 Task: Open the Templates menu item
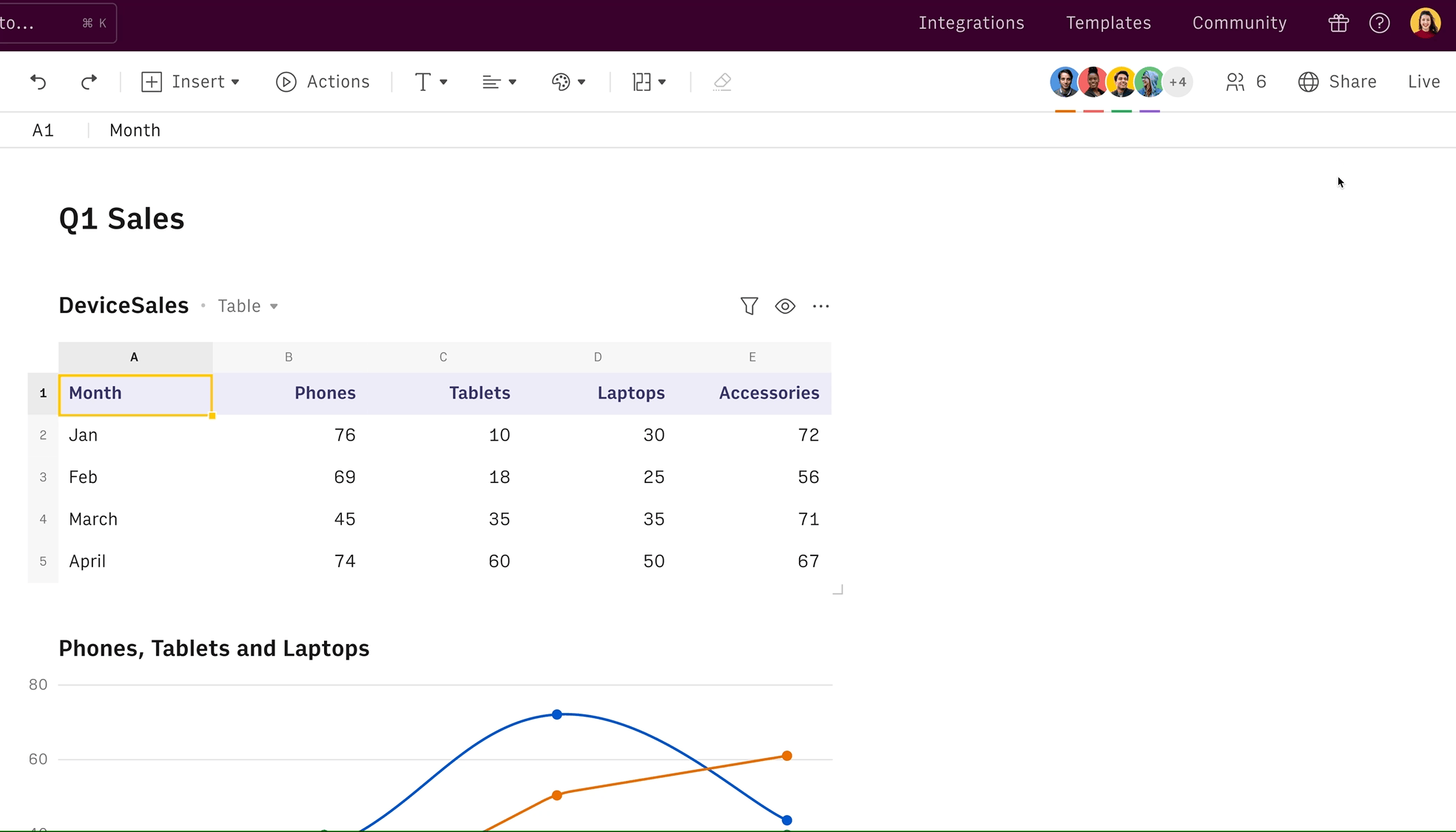(x=1108, y=23)
